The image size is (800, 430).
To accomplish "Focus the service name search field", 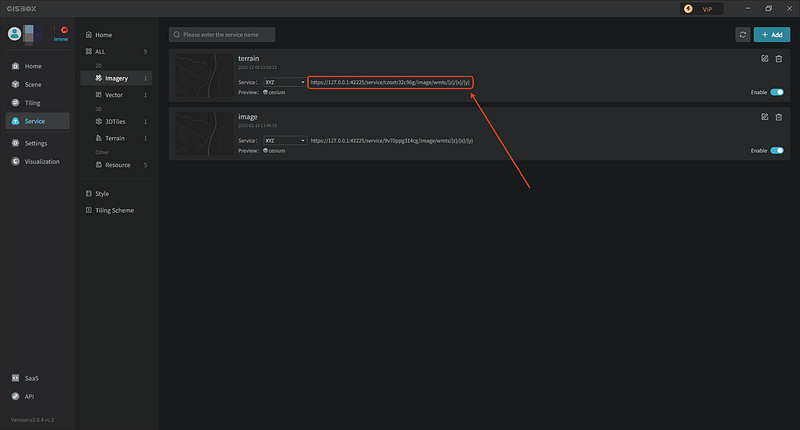I will (222, 35).
